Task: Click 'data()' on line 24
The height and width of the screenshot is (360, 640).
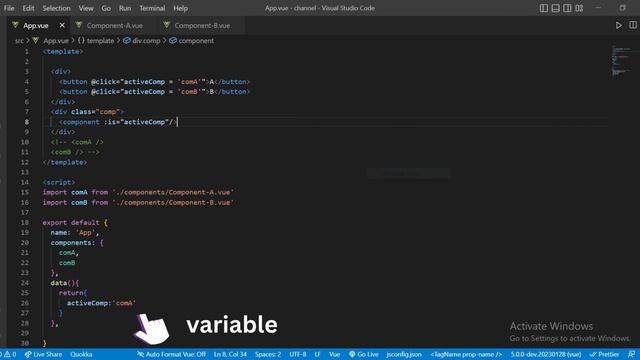Action: pyautogui.click(x=63, y=283)
